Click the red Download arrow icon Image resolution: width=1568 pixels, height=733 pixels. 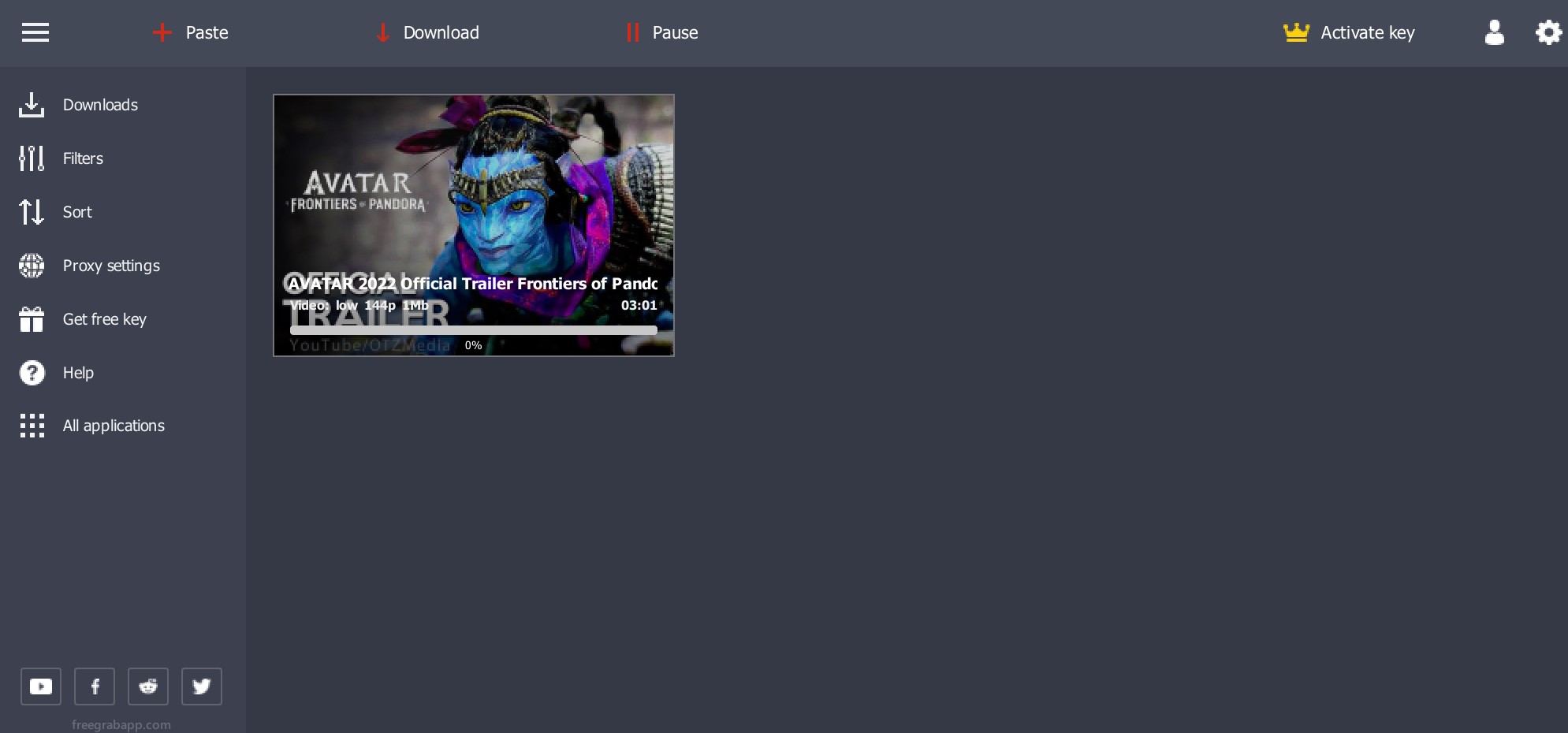click(x=383, y=32)
